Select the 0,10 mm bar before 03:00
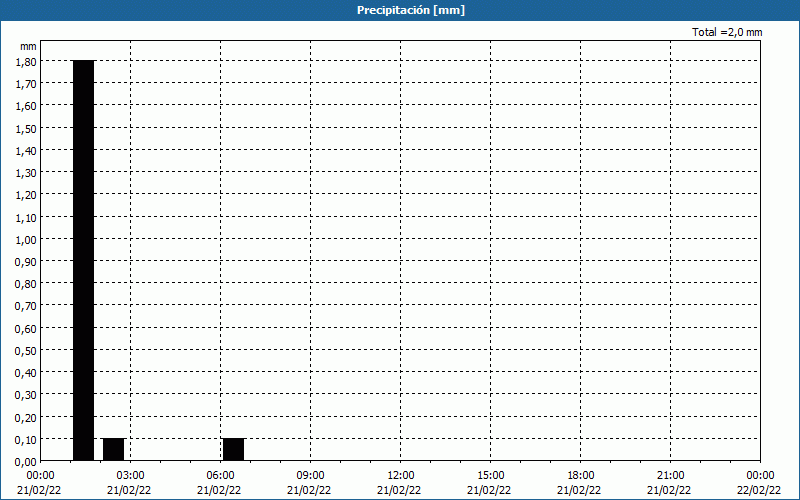Screen dimensions: 800x500 (x=114, y=449)
